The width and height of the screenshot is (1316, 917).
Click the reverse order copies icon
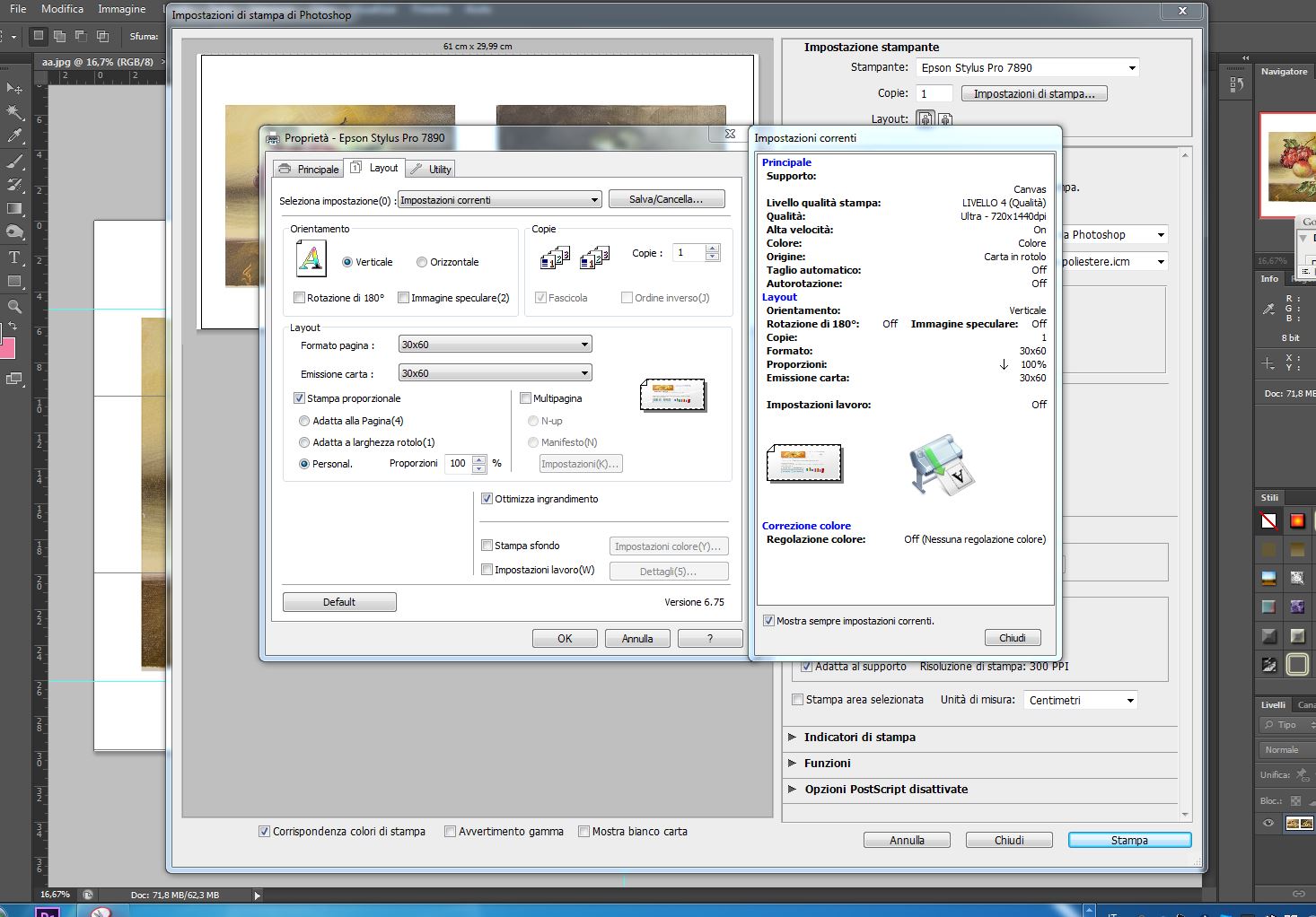point(595,258)
